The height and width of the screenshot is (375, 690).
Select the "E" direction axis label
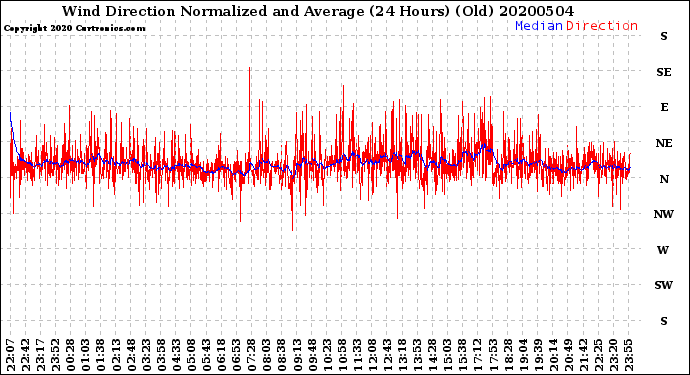[664, 107]
